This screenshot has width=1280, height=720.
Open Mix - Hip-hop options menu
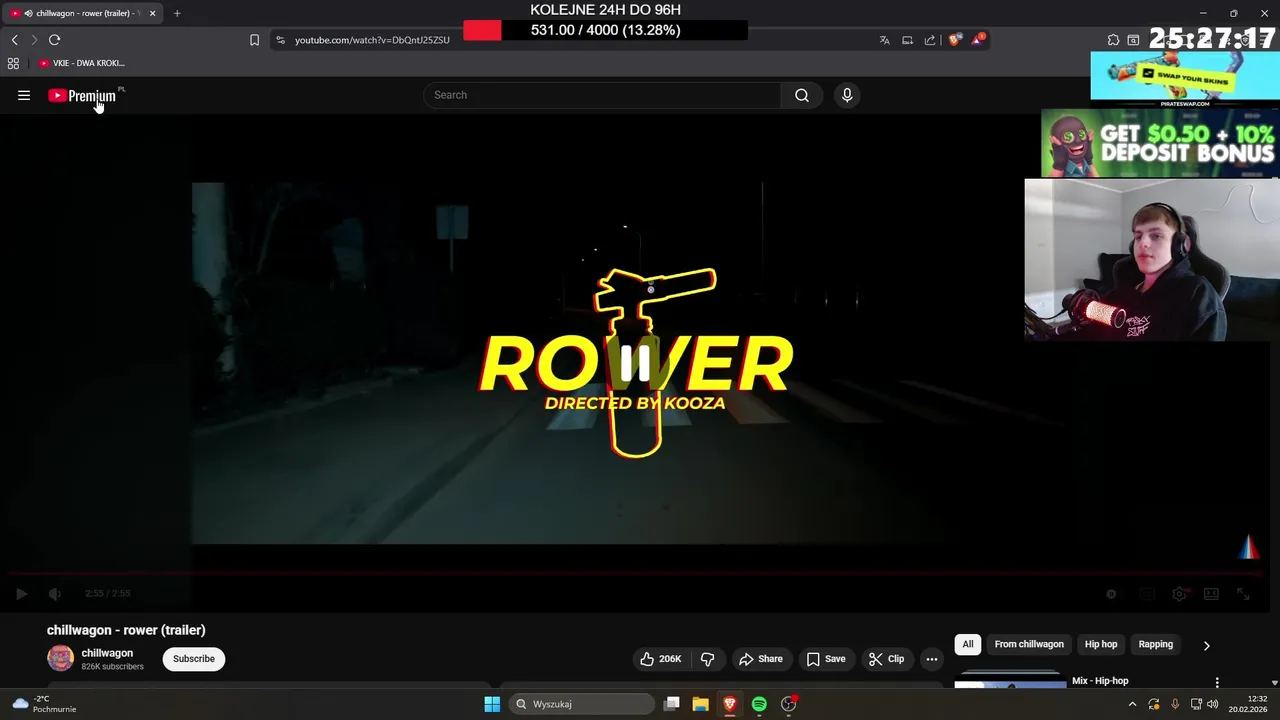click(1217, 682)
